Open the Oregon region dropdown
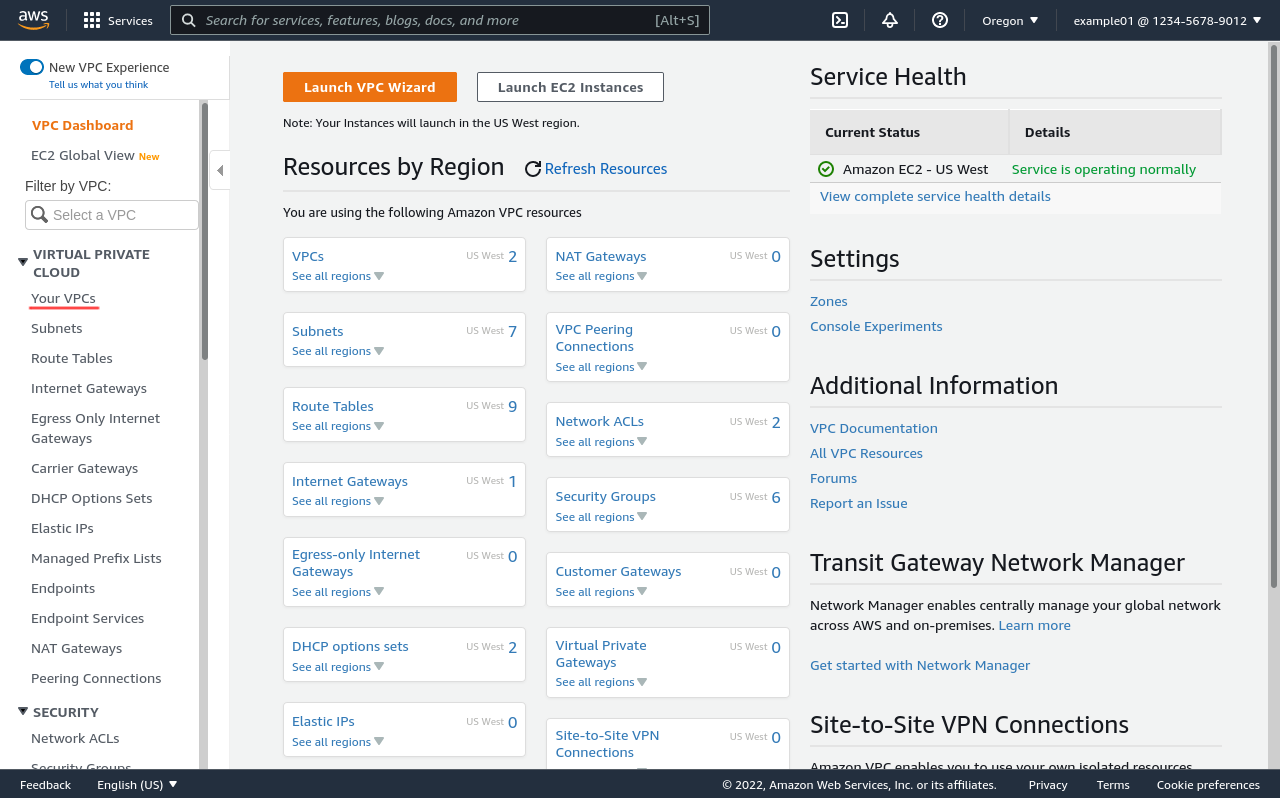1280x798 pixels. point(1010,20)
